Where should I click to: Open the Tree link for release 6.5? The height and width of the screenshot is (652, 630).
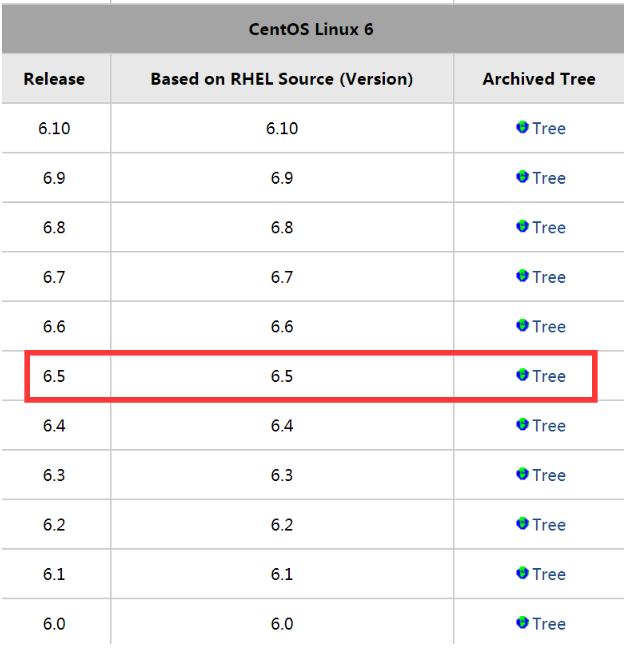click(x=549, y=376)
